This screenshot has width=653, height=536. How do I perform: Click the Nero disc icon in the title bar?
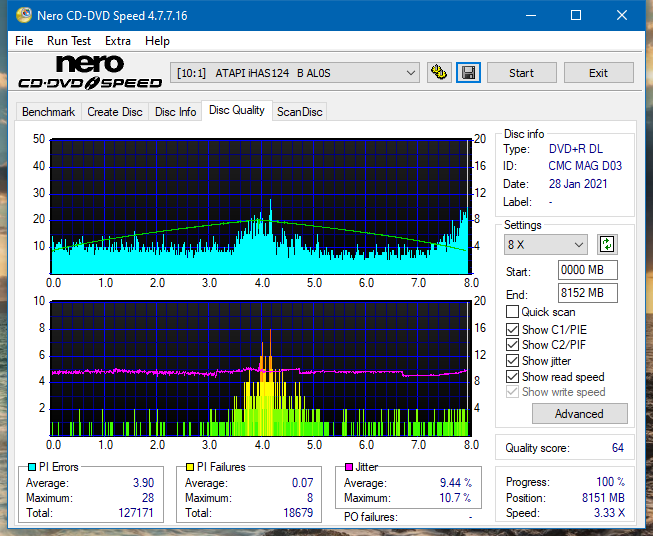(24, 15)
